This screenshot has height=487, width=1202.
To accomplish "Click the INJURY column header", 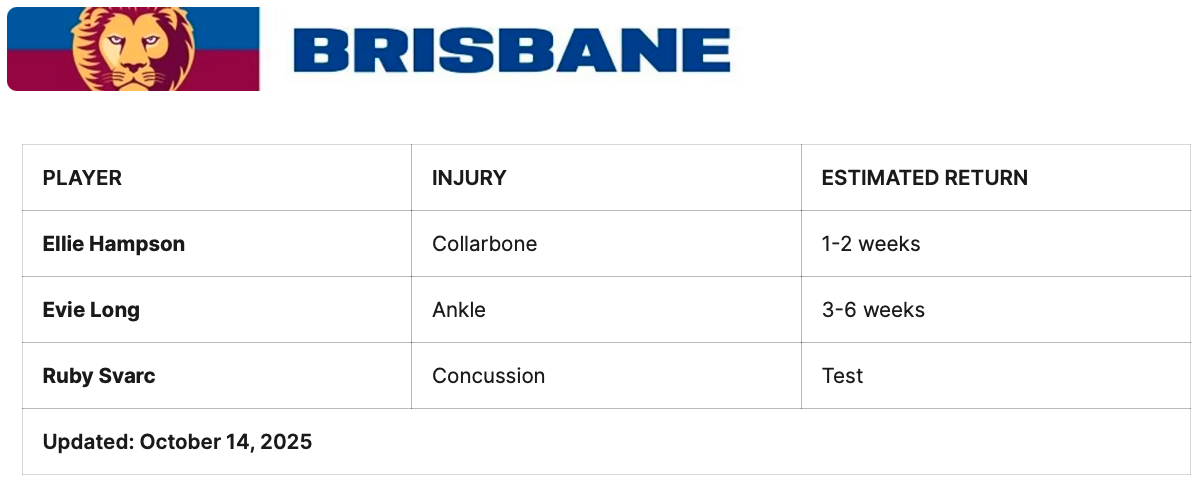I will (x=469, y=178).
